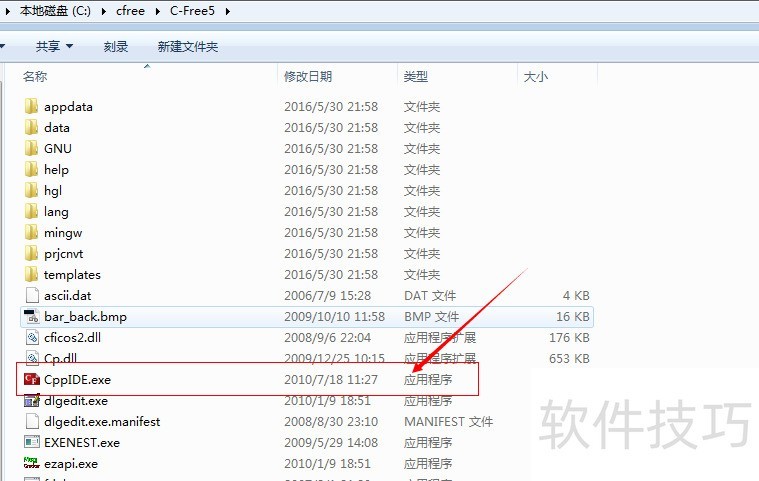The image size is (759, 481).
Task: Select the mingw folder name
Action: pyautogui.click(x=63, y=233)
